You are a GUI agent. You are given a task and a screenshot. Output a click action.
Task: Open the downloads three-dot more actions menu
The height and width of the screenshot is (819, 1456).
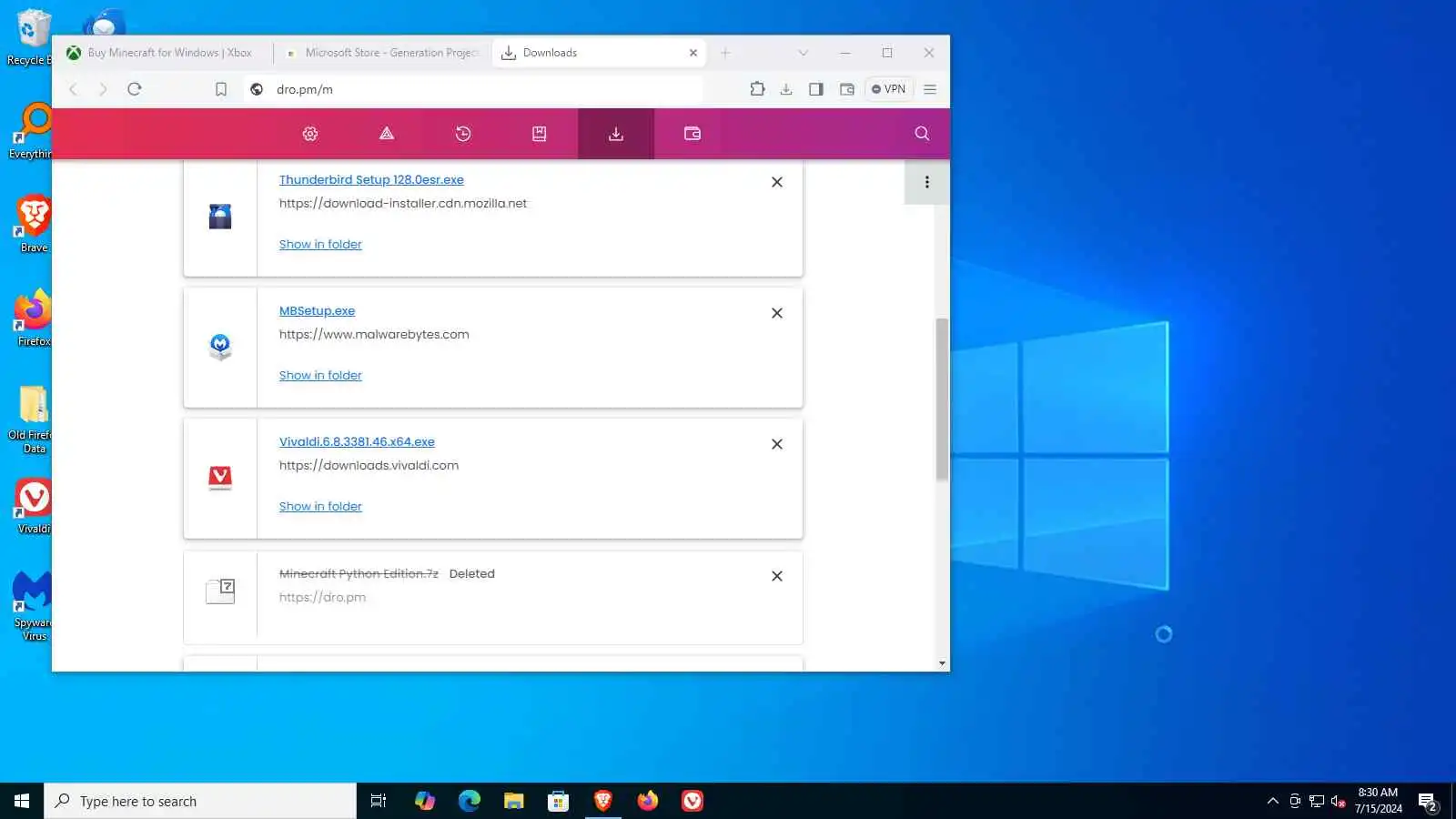point(927,182)
